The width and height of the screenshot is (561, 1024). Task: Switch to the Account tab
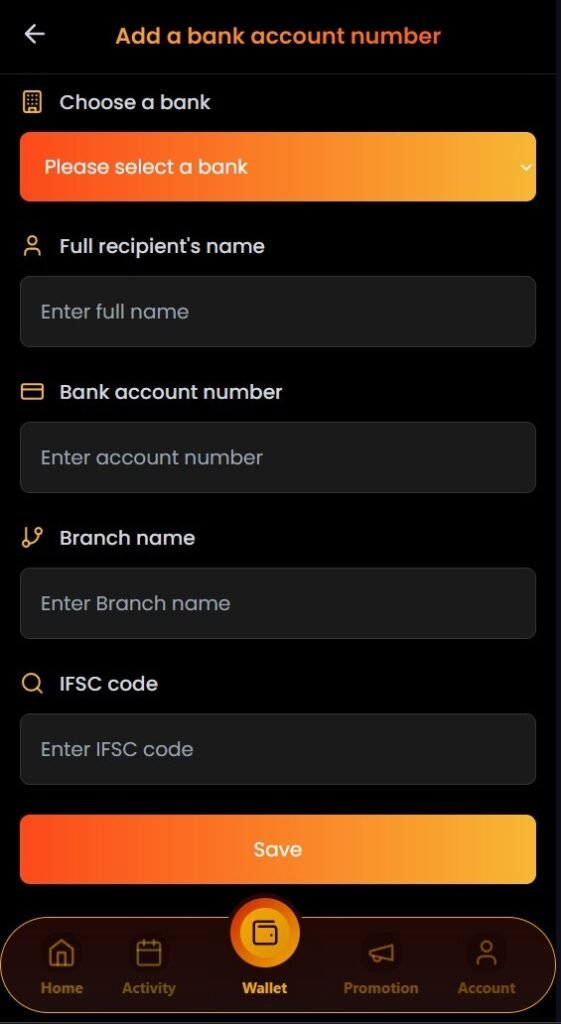486,967
